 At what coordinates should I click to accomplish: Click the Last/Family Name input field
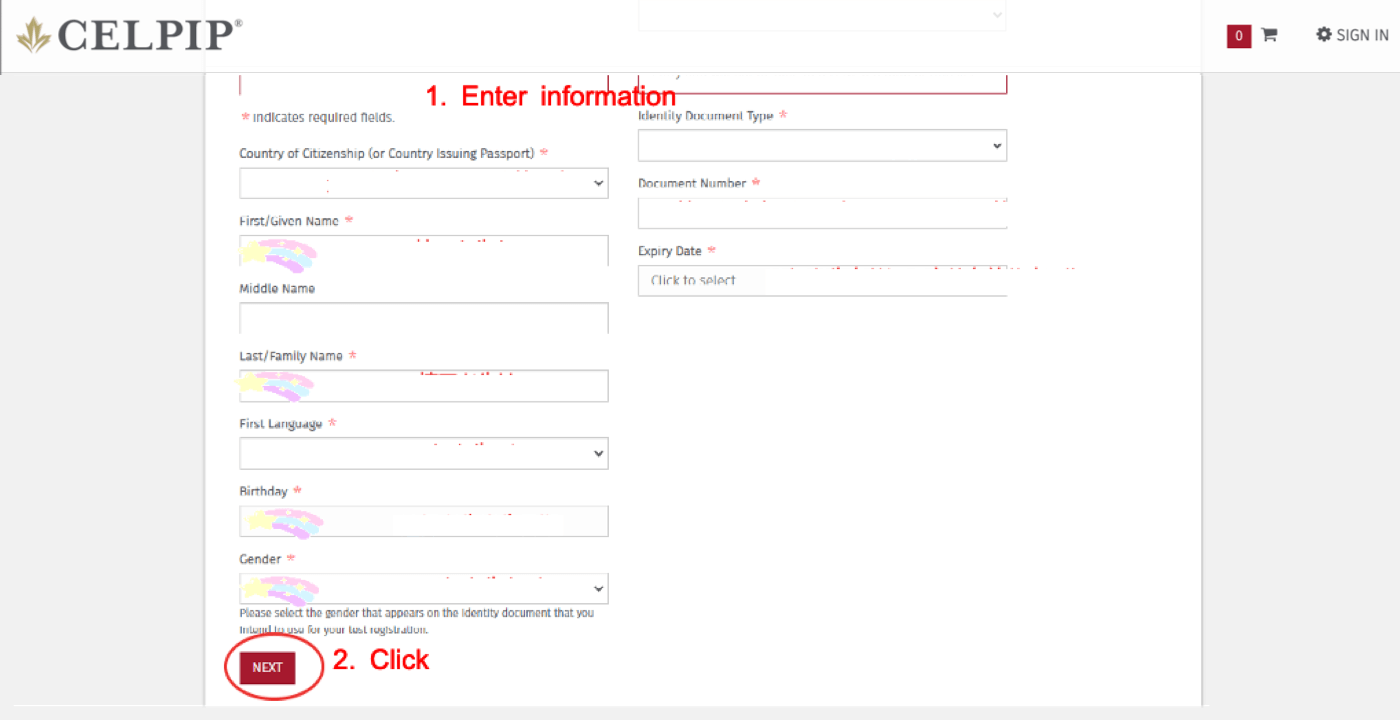pyautogui.click(x=423, y=386)
